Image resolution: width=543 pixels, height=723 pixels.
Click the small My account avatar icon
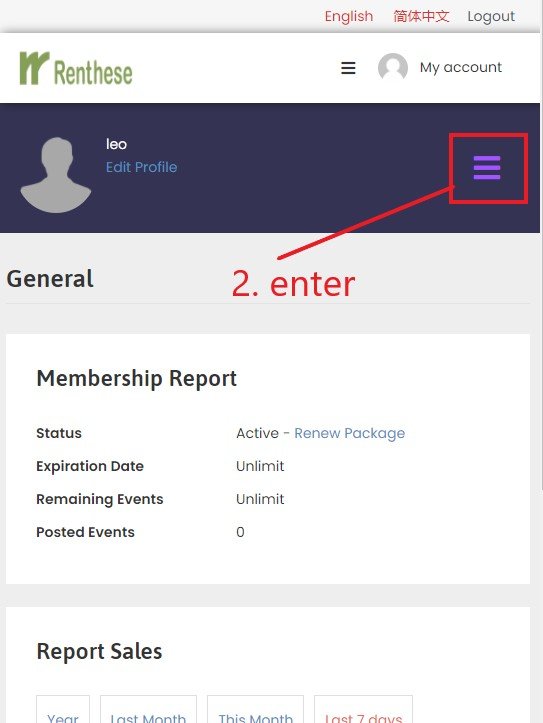393,67
